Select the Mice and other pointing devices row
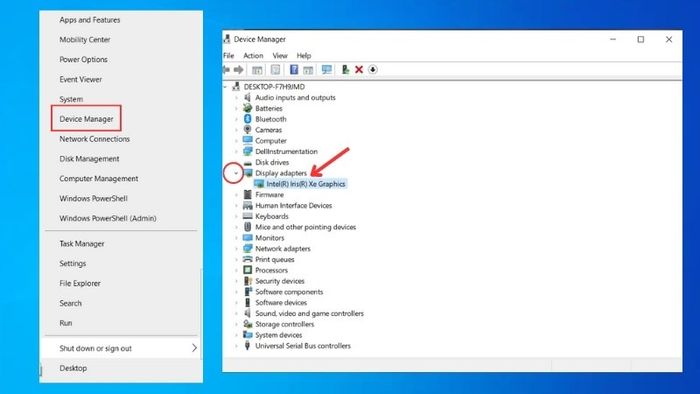Image resolution: width=700 pixels, height=394 pixels. click(305, 227)
